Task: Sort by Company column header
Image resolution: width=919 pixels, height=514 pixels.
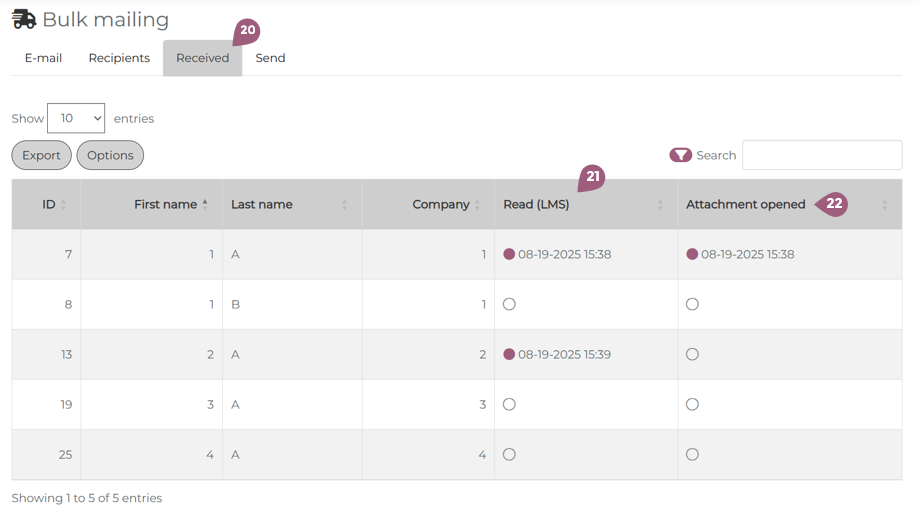Action: tap(440, 204)
